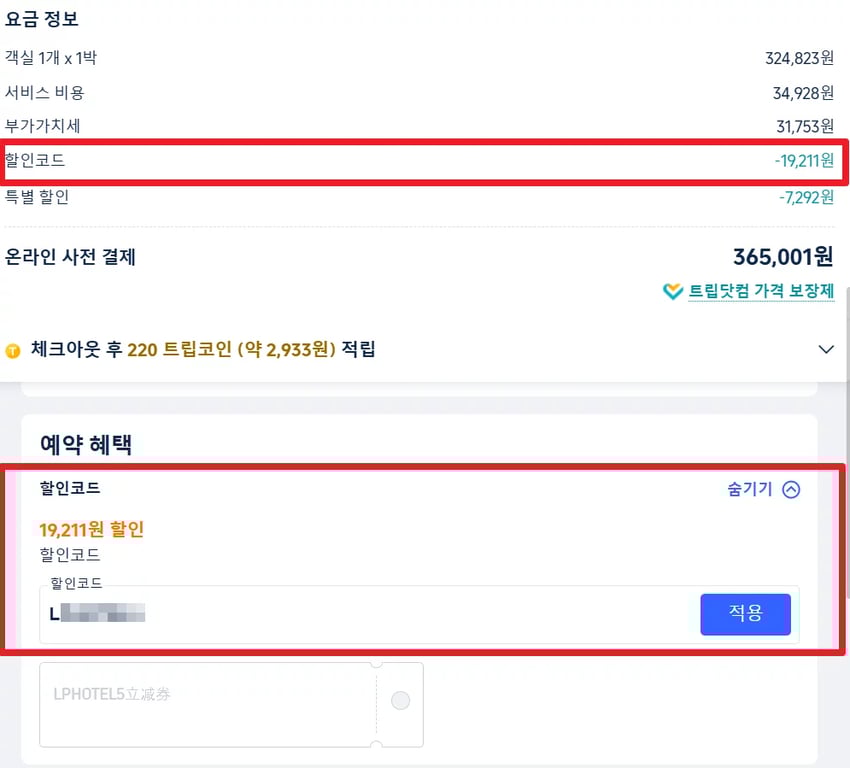Hide the discount code section via 숨기기
This screenshot has width=850, height=768.
pyautogui.click(x=750, y=490)
